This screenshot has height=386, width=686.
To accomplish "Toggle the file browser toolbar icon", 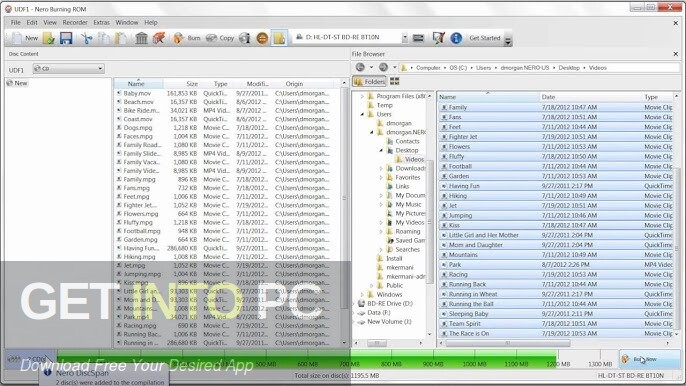I will click(x=279, y=38).
